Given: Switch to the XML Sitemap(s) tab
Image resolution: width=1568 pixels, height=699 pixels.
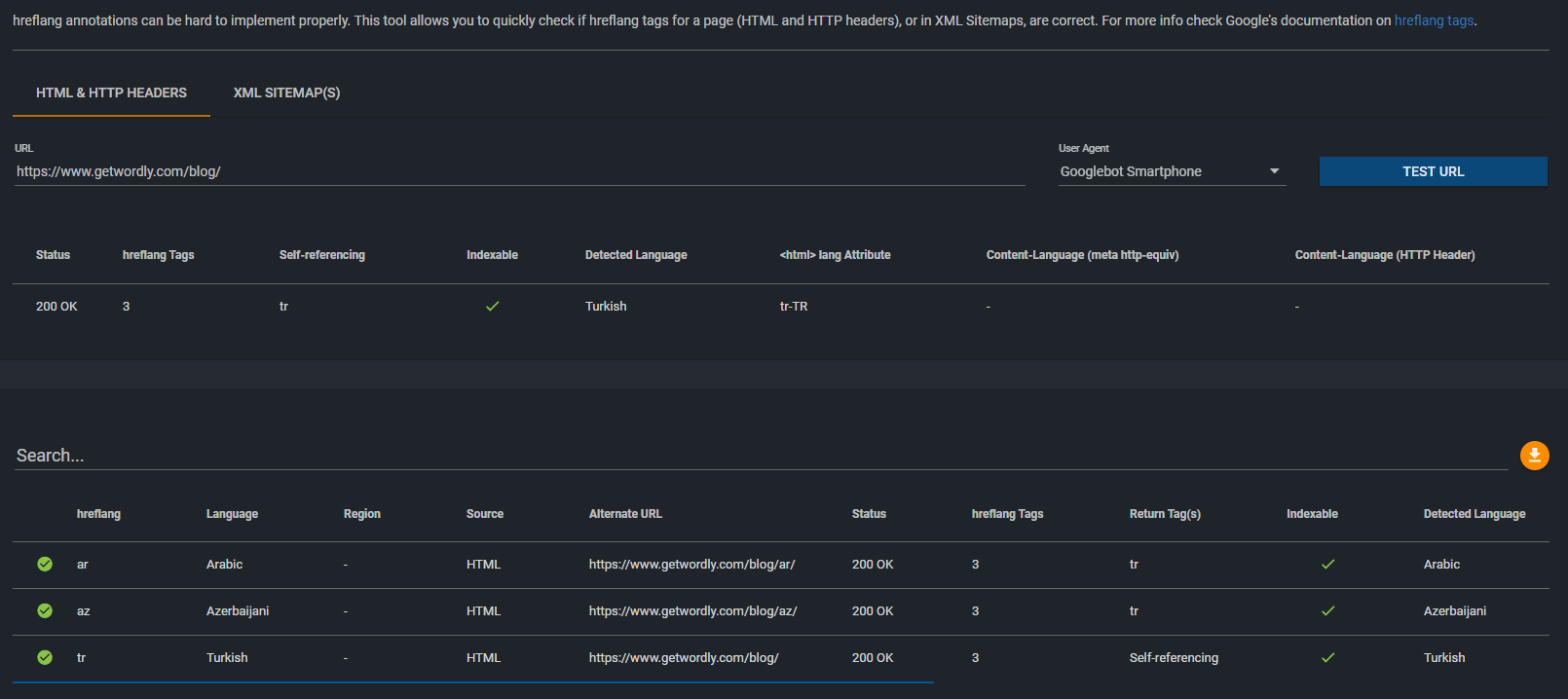Looking at the screenshot, I should point(286,92).
